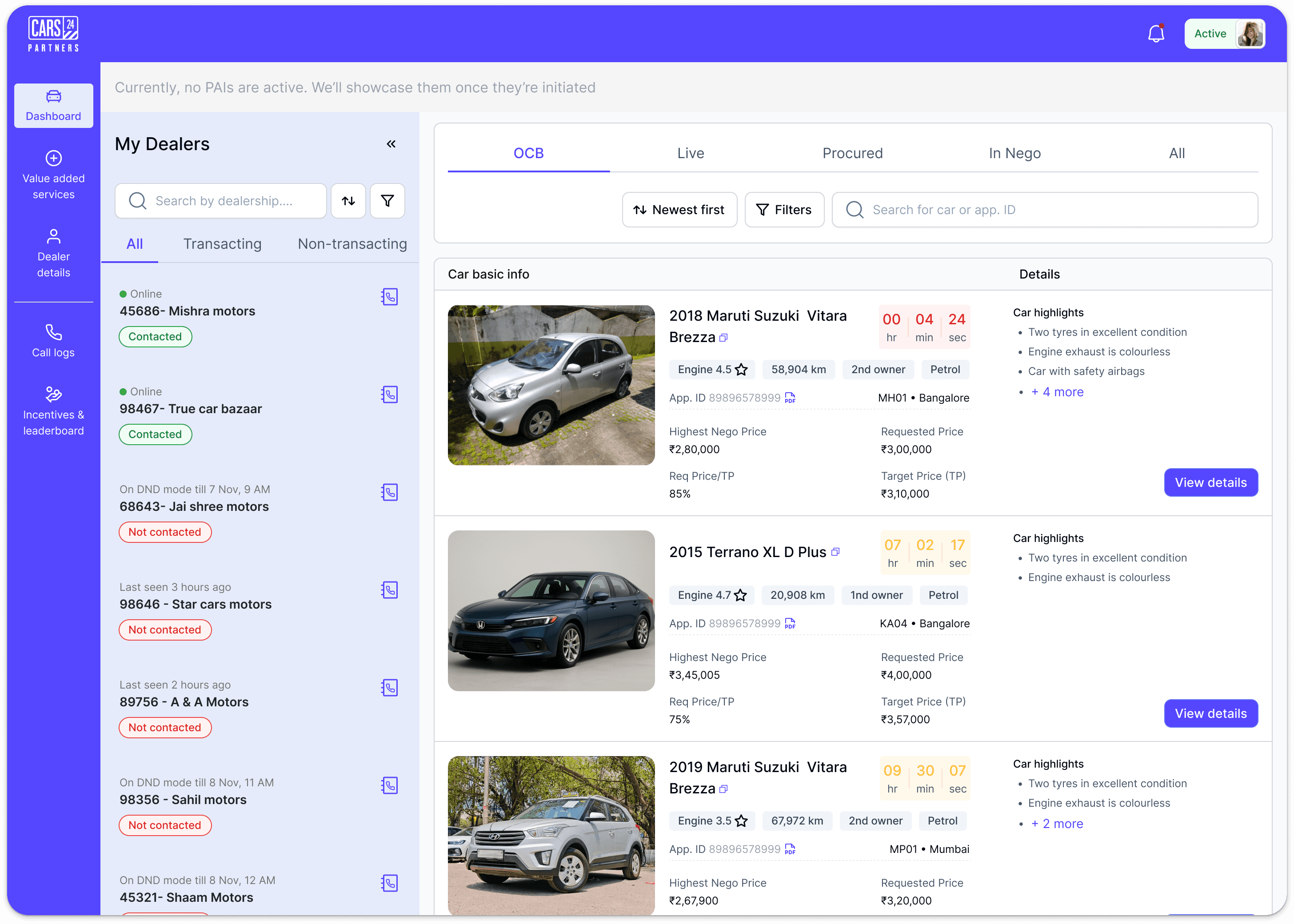Viewport: 1294px width, 924px height.
Task: Click the CARS24 Partners logo
Action: pos(53,34)
